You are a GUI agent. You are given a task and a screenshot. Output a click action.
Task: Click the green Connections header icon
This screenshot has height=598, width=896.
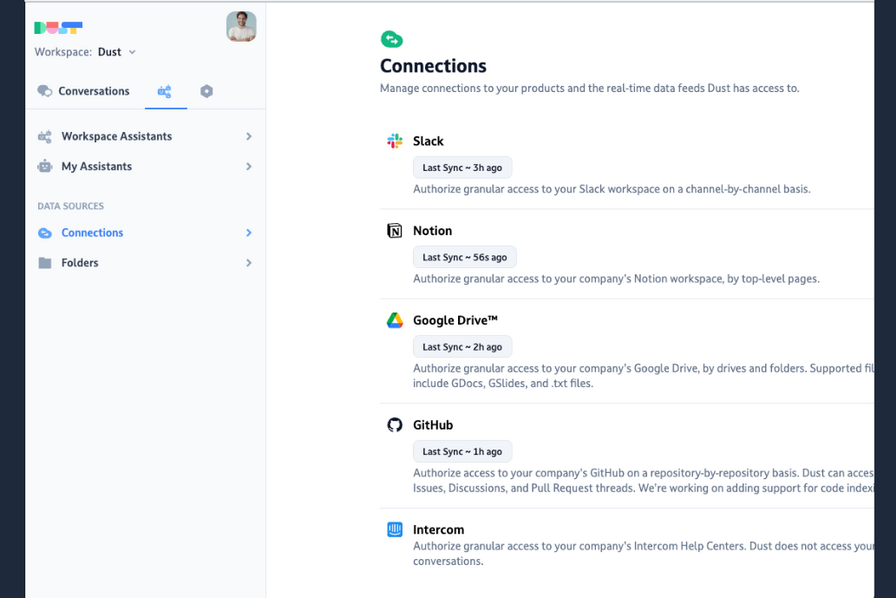coord(391,39)
